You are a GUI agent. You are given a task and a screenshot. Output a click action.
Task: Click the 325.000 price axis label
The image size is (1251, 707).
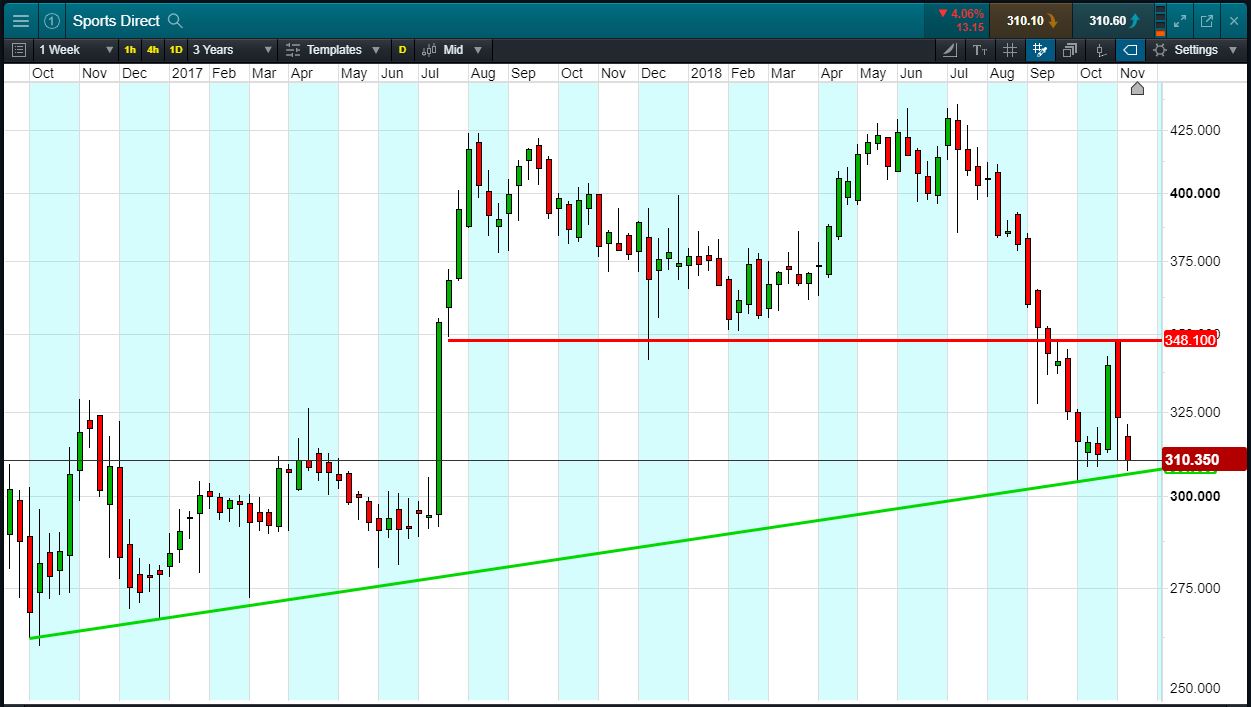pos(1195,411)
